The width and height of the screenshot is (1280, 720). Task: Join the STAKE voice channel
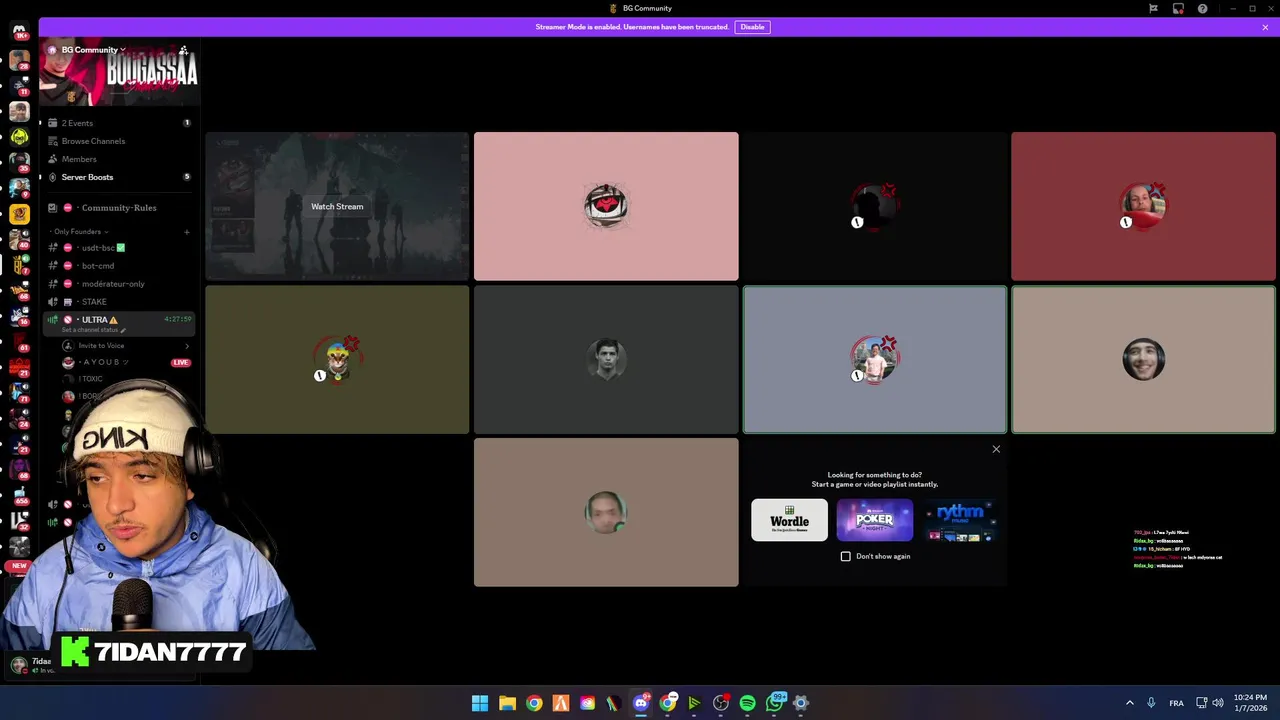119,302
